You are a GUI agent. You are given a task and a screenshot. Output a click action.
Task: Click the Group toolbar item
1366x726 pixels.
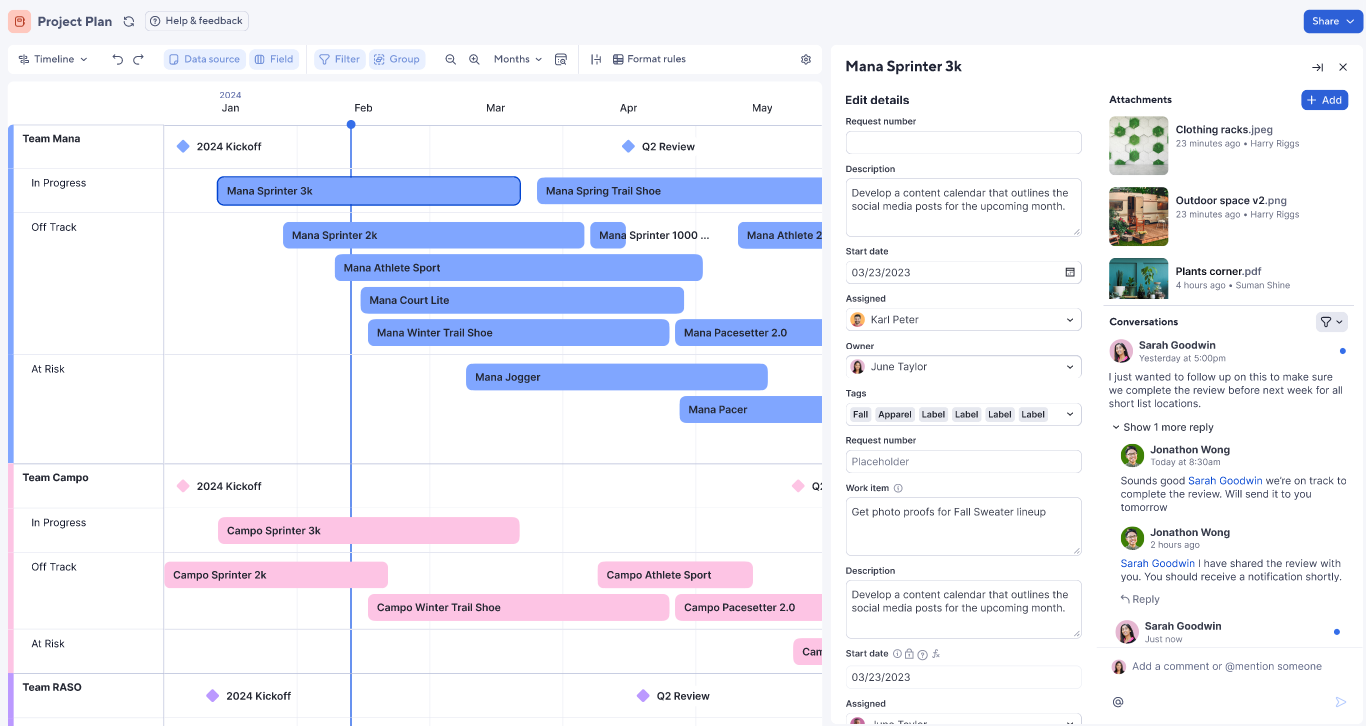pyautogui.click(x=397, y=59)
